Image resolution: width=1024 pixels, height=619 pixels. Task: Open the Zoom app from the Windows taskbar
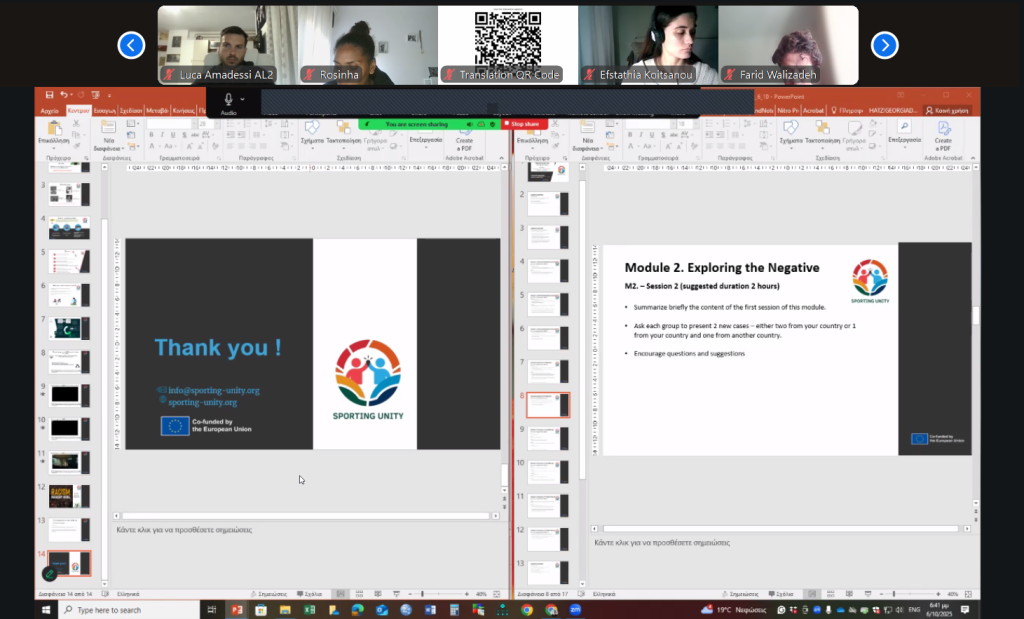point(575,609)
